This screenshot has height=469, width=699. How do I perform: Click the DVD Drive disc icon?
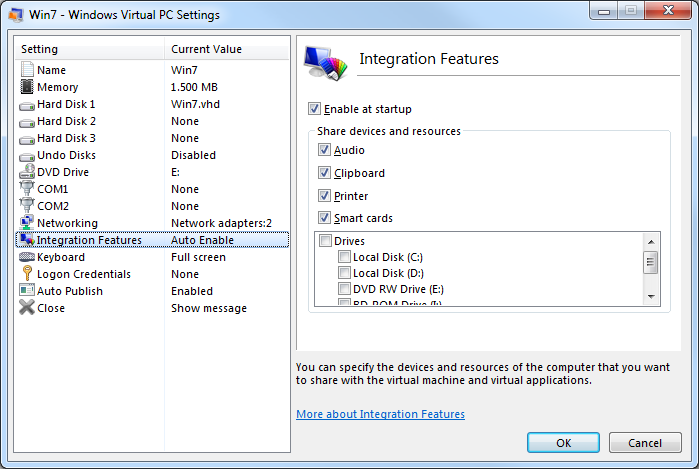point(27,172)
